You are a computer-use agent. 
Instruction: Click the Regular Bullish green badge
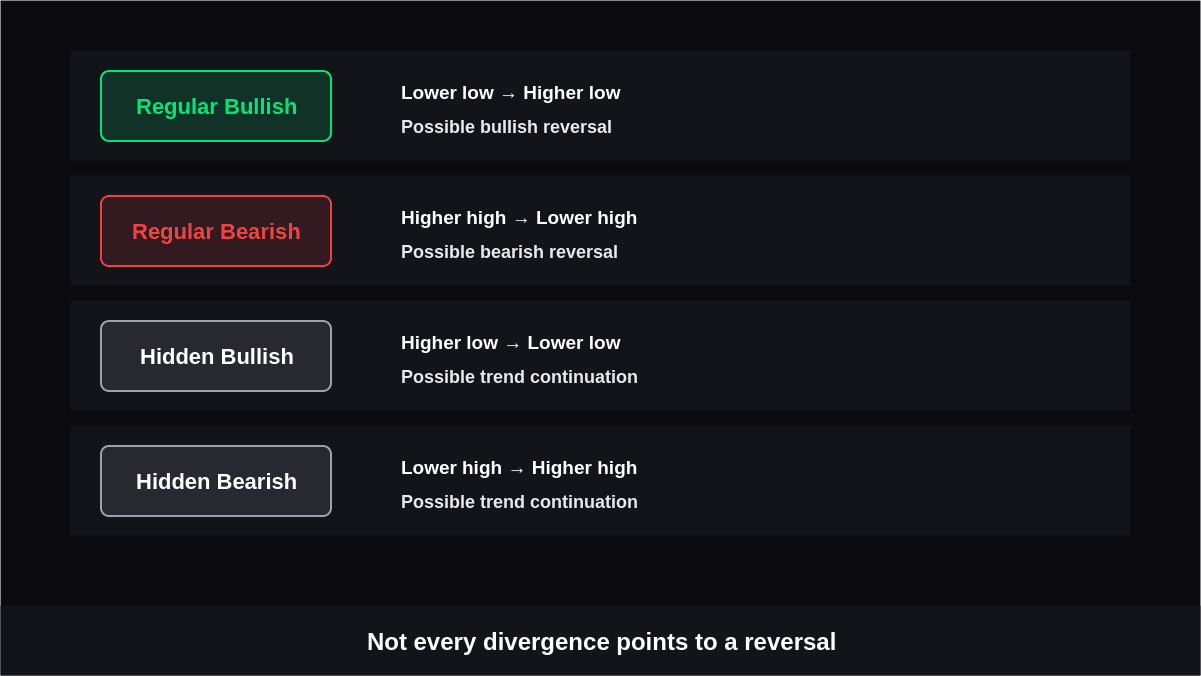(216, 106)
